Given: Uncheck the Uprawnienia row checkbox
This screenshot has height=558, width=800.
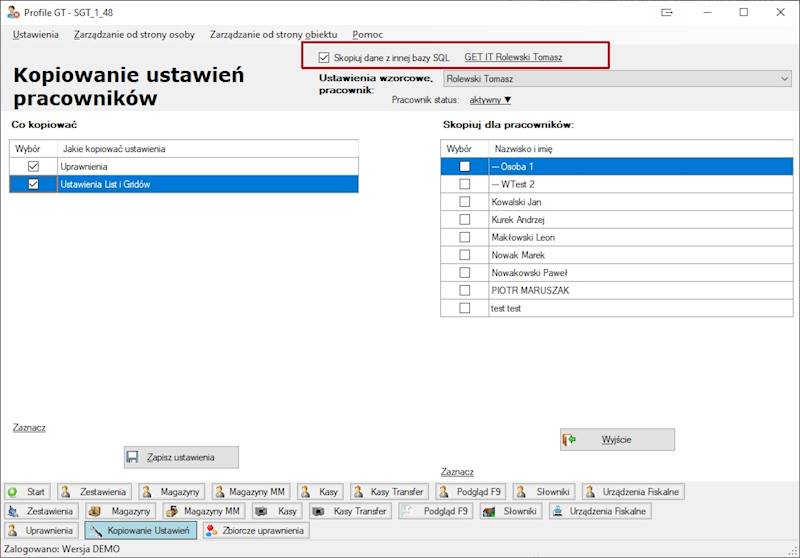Looking at the screenshot, I should (33, 166).
